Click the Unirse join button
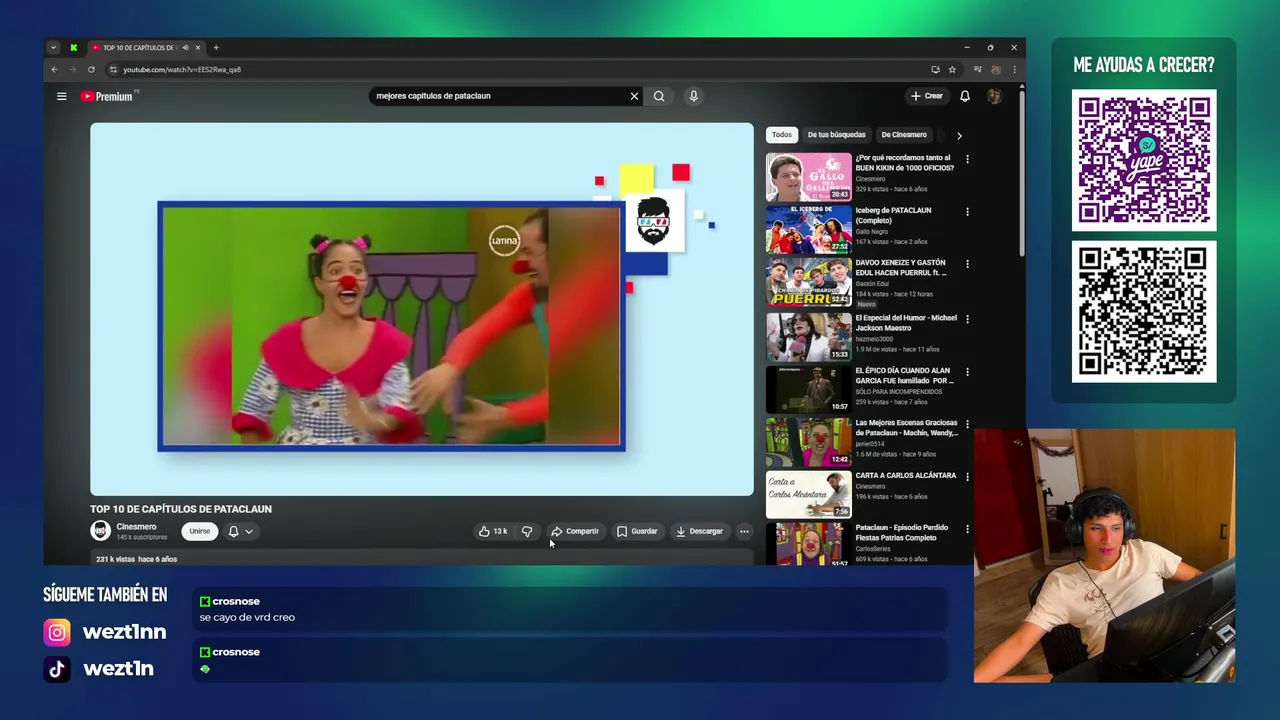 click(x=200, y=532)
